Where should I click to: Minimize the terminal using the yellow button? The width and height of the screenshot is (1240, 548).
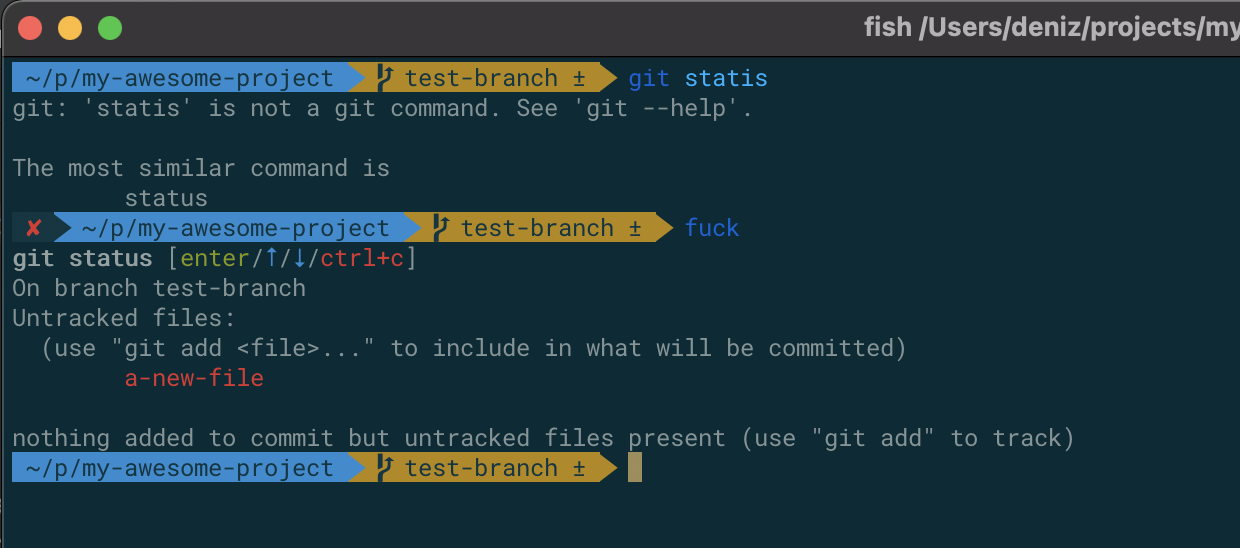[x=70, y=28]
